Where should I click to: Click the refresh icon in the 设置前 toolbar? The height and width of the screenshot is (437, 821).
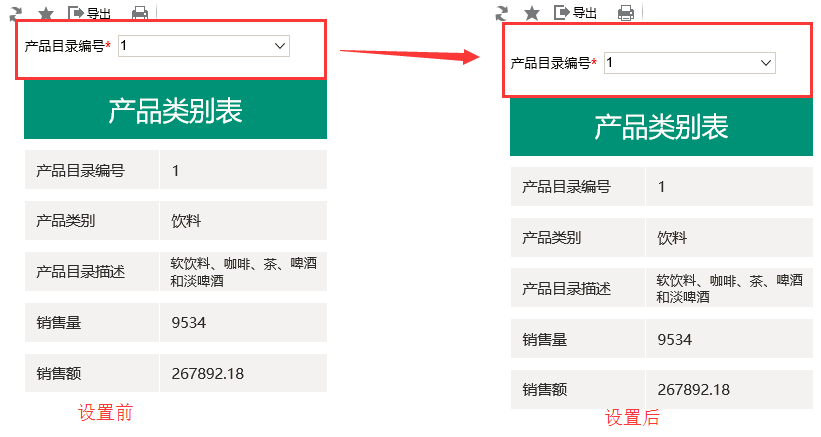coord(16,13)
